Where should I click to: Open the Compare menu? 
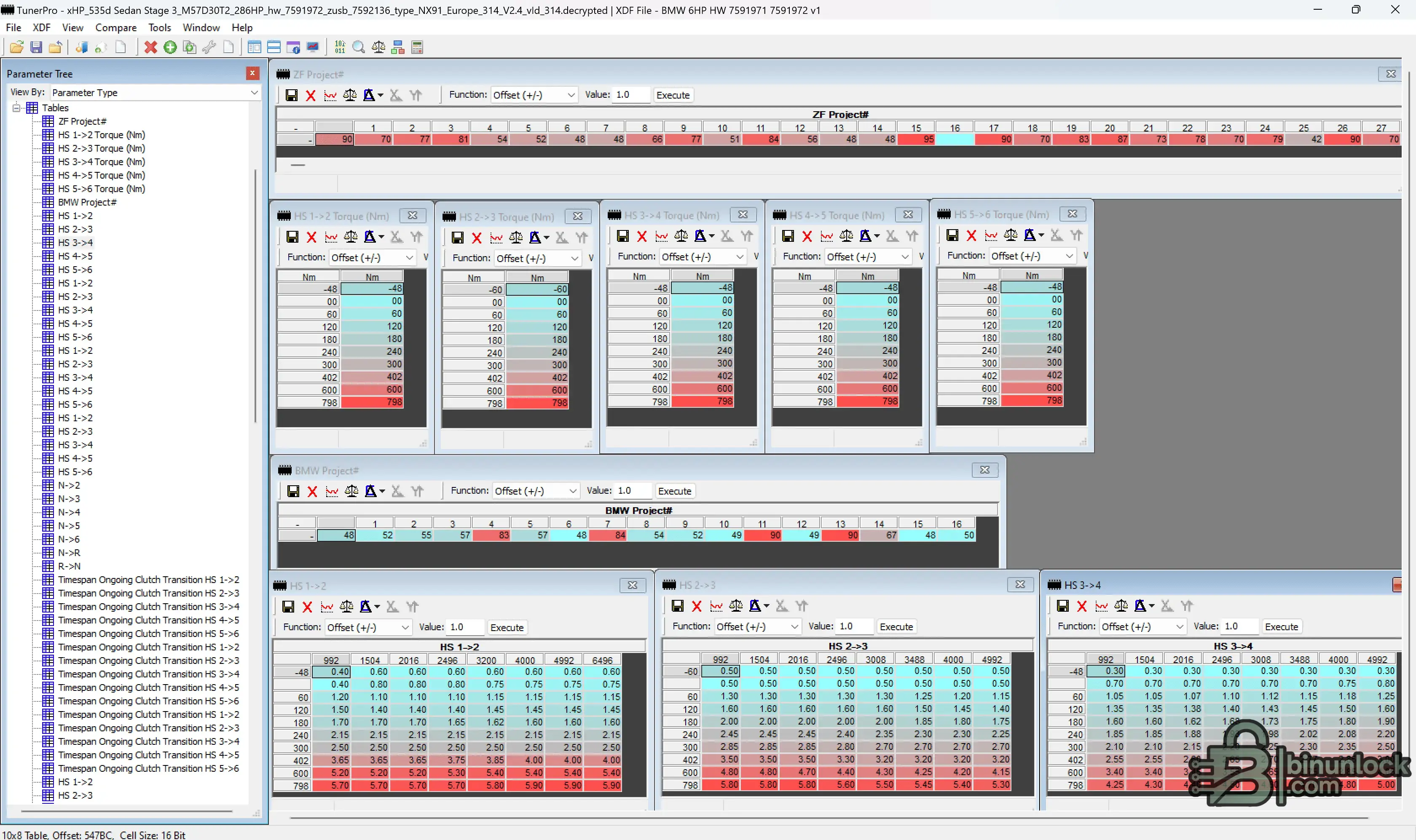coord(115,28)
